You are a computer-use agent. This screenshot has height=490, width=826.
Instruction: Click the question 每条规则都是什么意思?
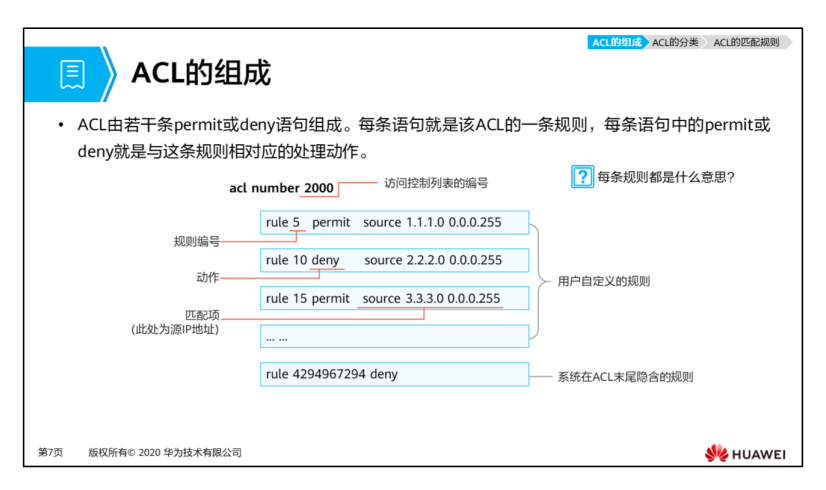click(665, 177)
